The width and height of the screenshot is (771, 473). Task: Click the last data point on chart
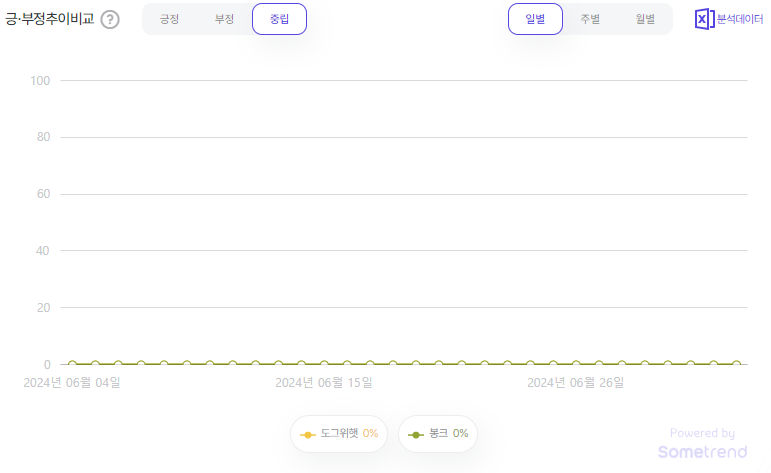coord(736,364)
